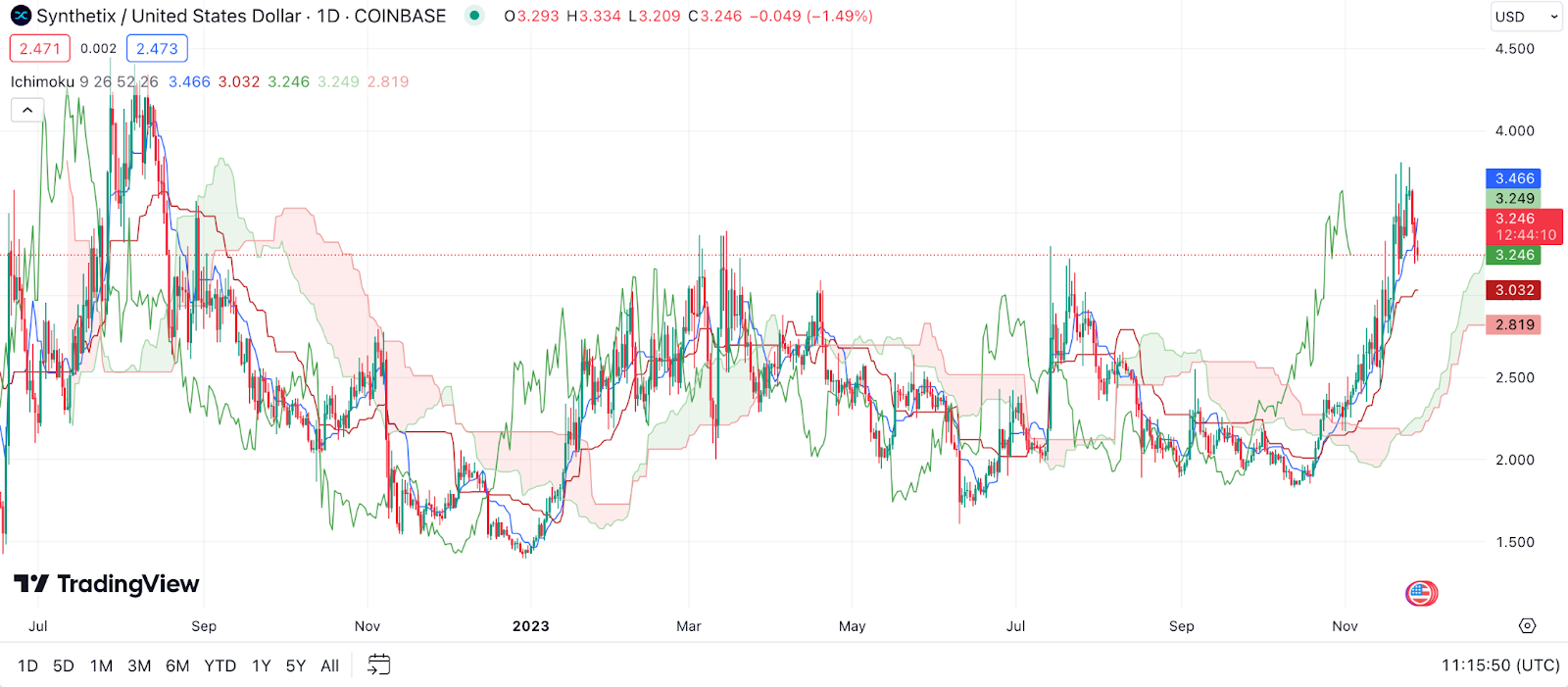
Task: Click the 2023 label on the time axis
Action: 531,625
